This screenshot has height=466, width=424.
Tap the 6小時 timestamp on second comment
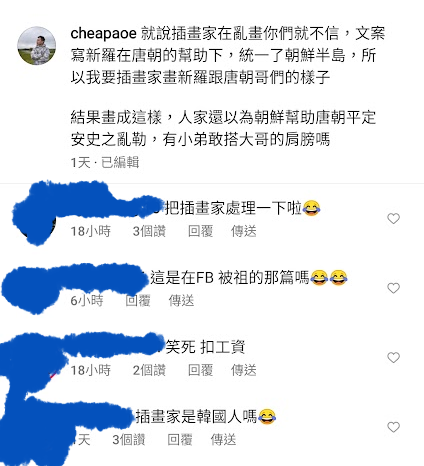click(x=87, y=301)
